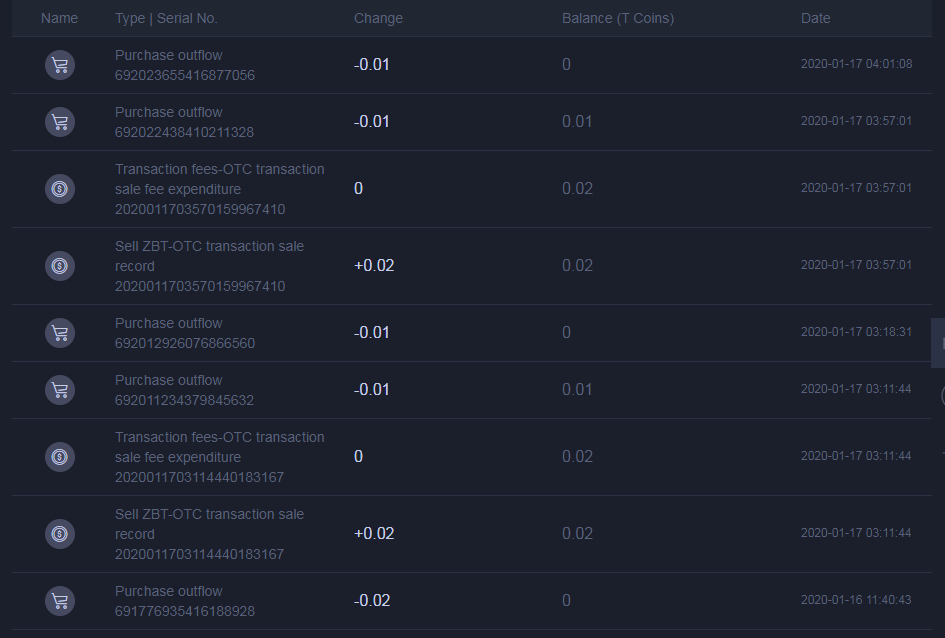Click coin icon for sale record 20200117031144

(60, 534)
